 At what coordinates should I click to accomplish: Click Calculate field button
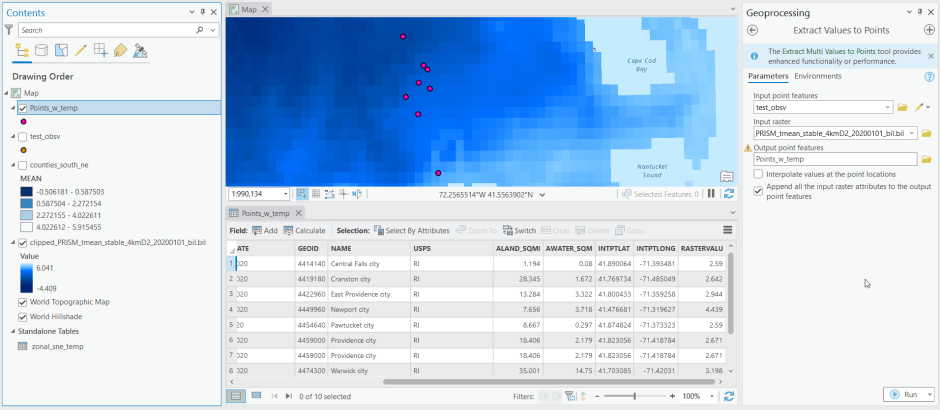[x=304, y=230]
